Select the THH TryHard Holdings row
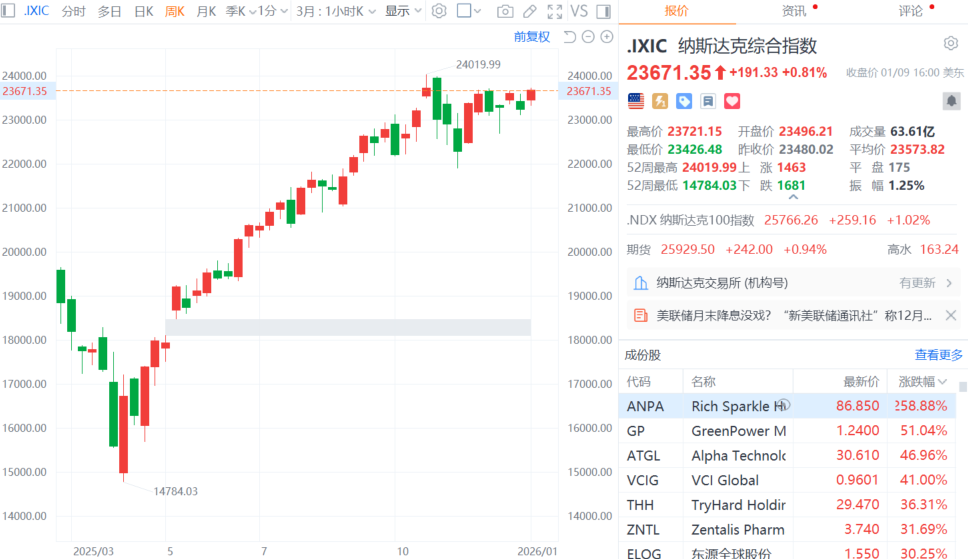Viewport: 968px width, 559px height. pyautogui.click(x=787, y=505)
